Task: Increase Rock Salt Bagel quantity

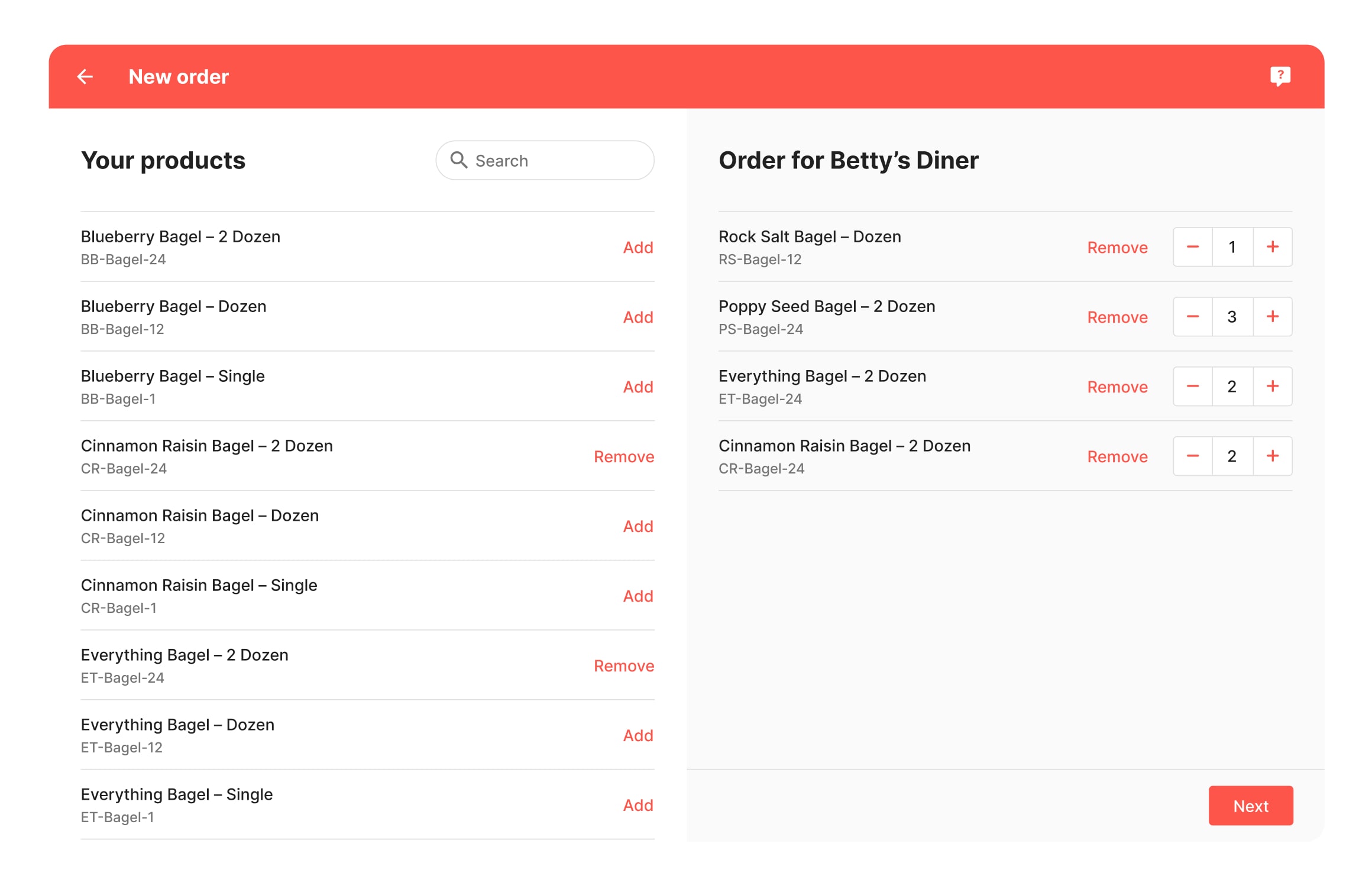Action: (1273, 247)
